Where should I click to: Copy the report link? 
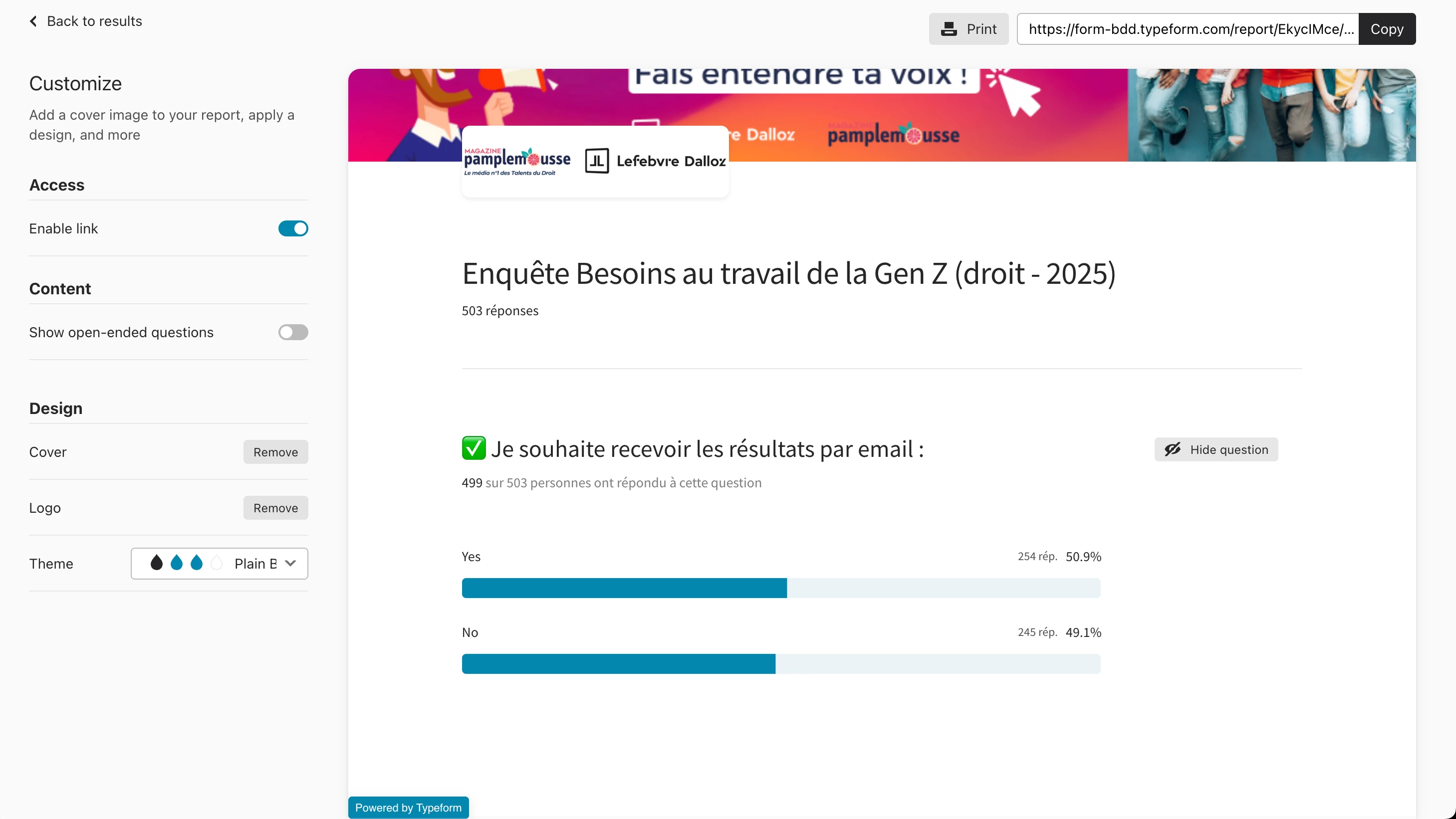[x=1387, y=29]
